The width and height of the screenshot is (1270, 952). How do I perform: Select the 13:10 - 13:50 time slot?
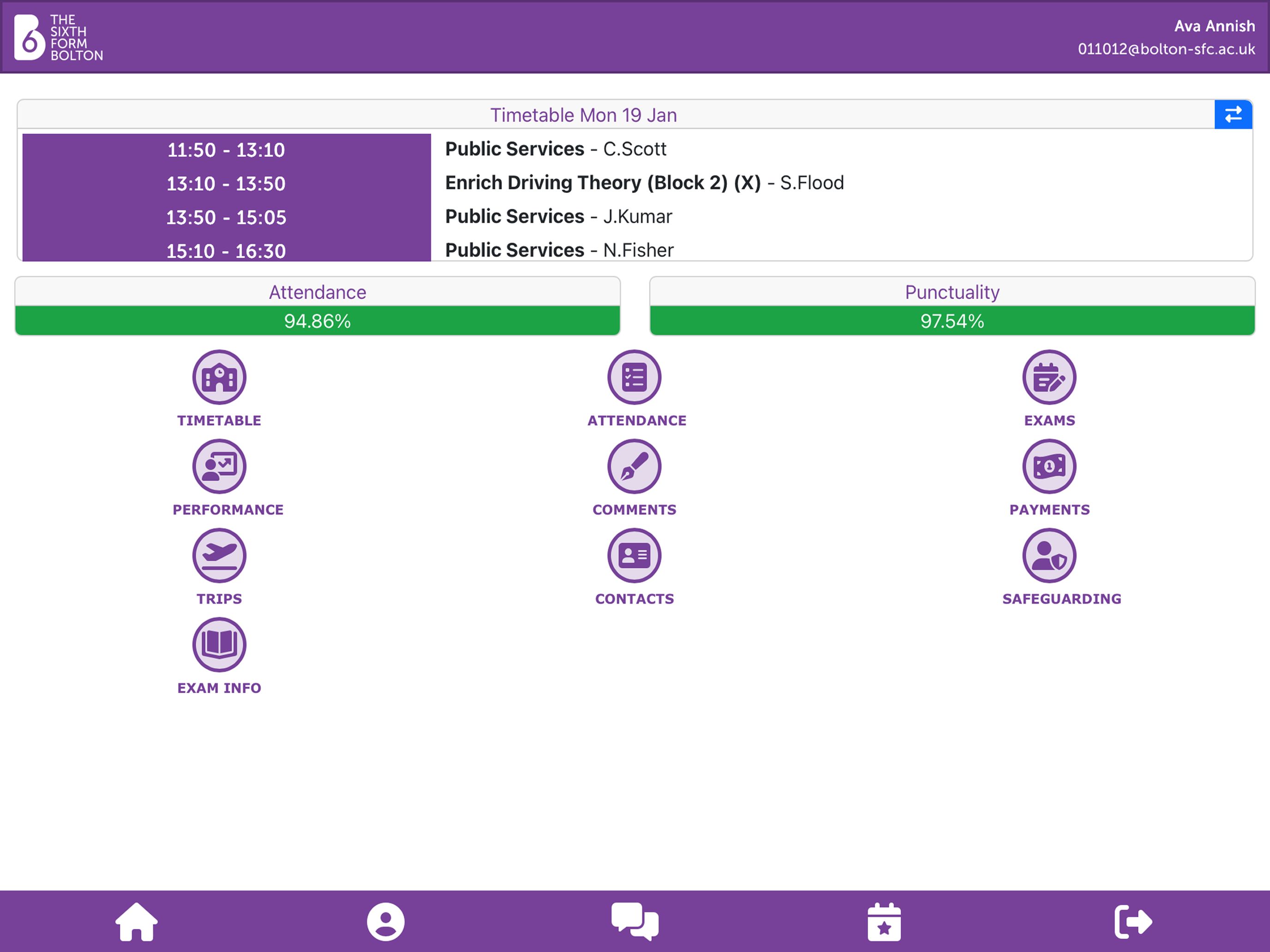pos(226,184)
